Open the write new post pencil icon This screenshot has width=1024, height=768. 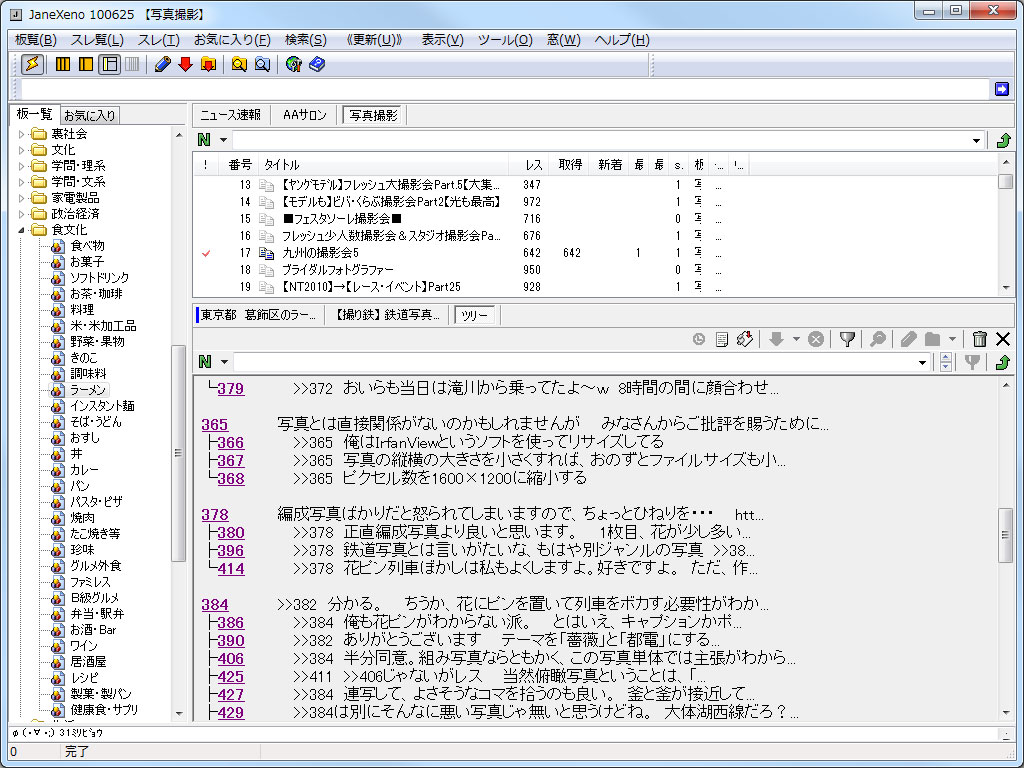click(x=162, y=64)
